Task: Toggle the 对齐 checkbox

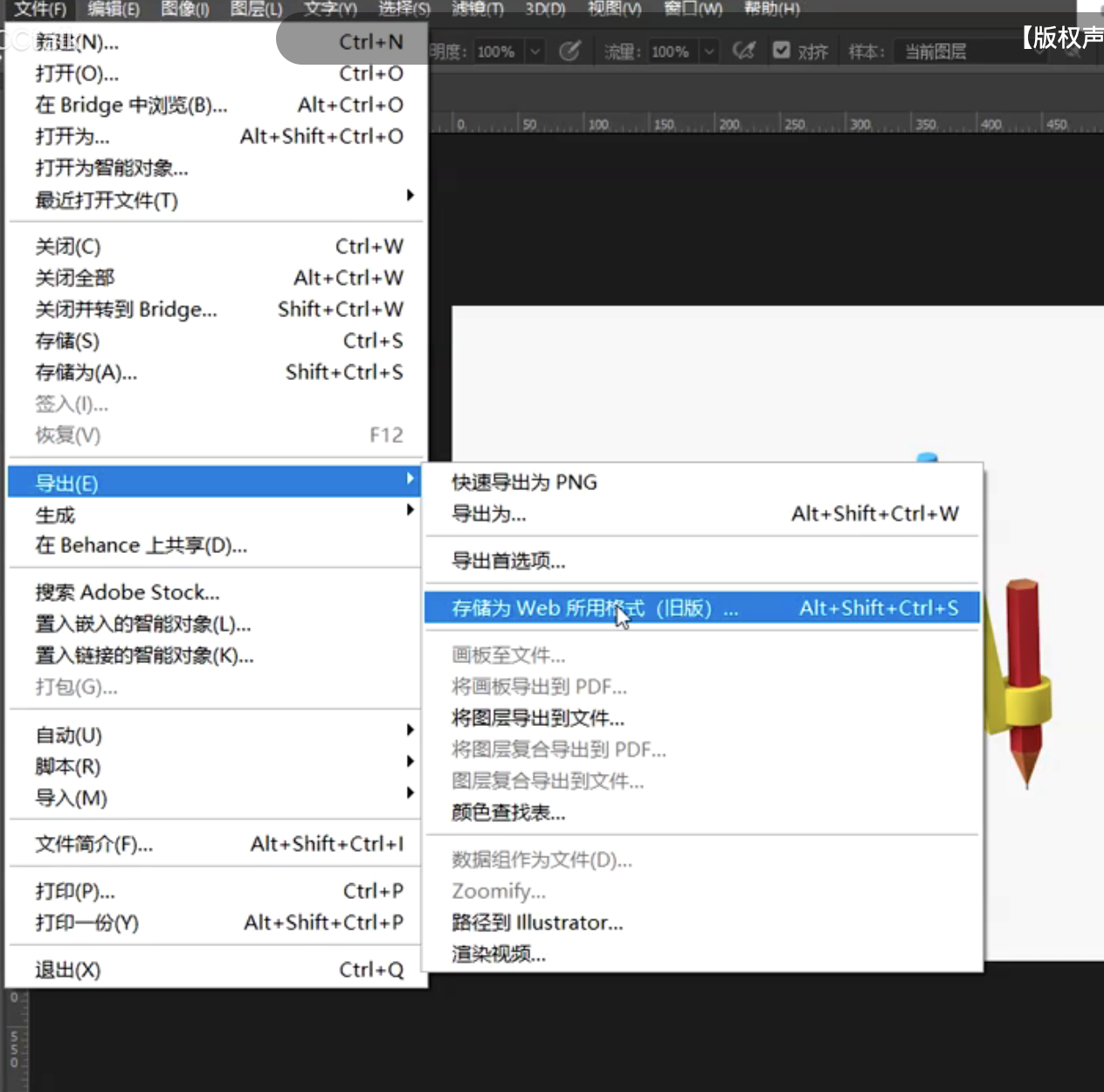Action: (x=782, y=51)
